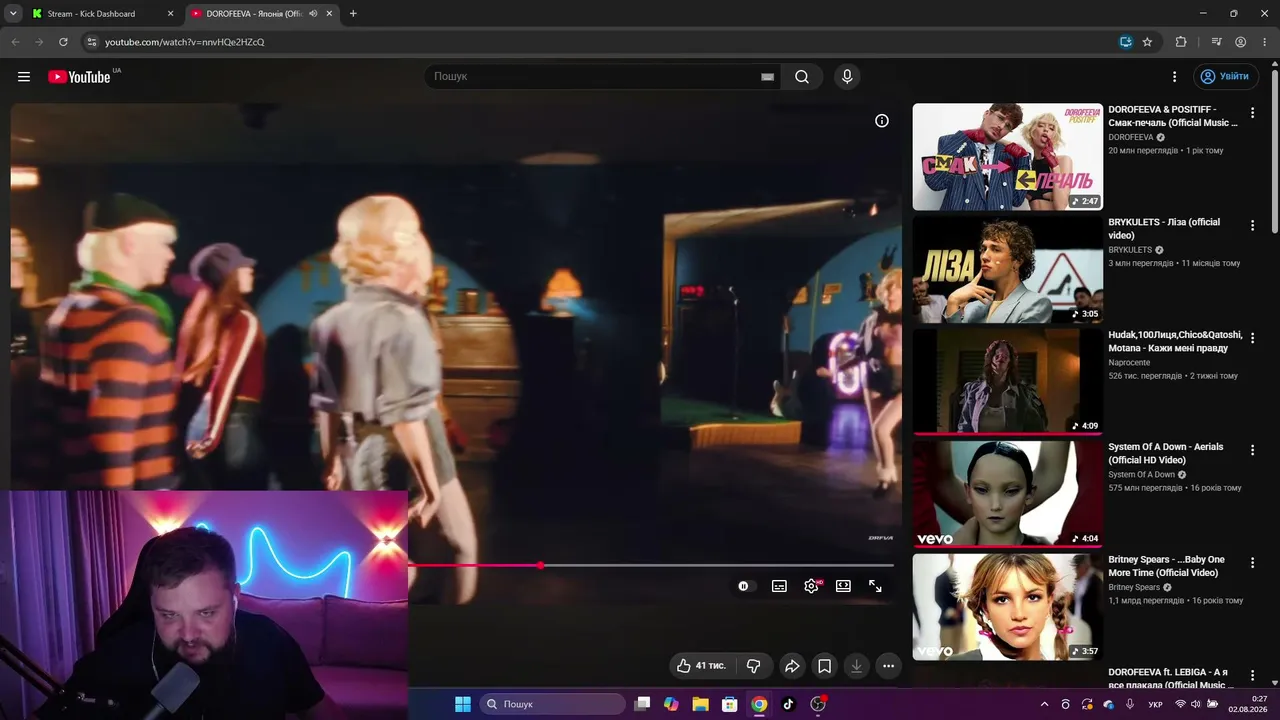Open Britney Spears Baby One More Time title

pyautogui.click(x=1166, y=566)
